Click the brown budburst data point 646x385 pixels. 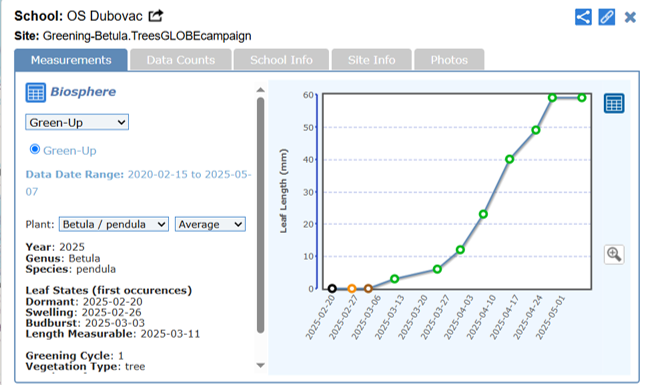pos(368,289)
